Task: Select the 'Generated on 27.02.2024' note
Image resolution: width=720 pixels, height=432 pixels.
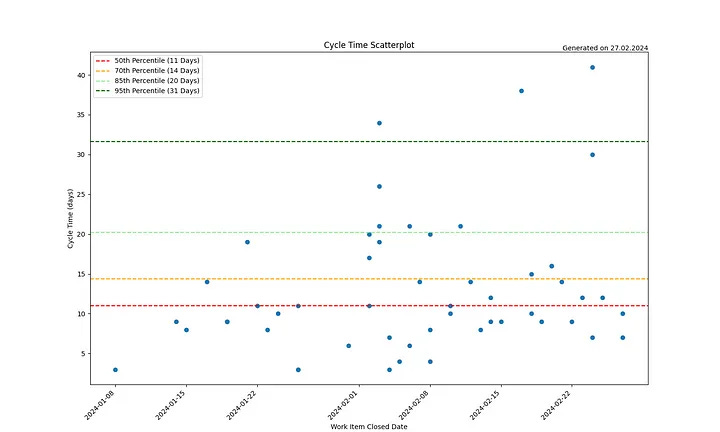Action: (x=605, y=48)
